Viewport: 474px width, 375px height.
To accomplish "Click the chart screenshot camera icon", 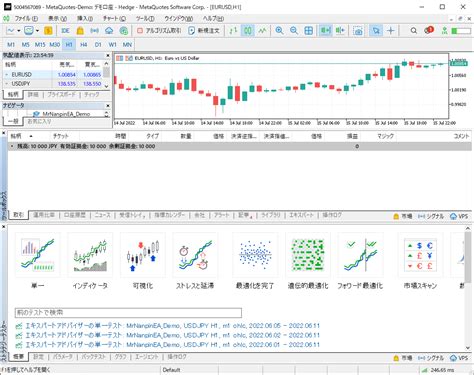I will coord(358,31).
